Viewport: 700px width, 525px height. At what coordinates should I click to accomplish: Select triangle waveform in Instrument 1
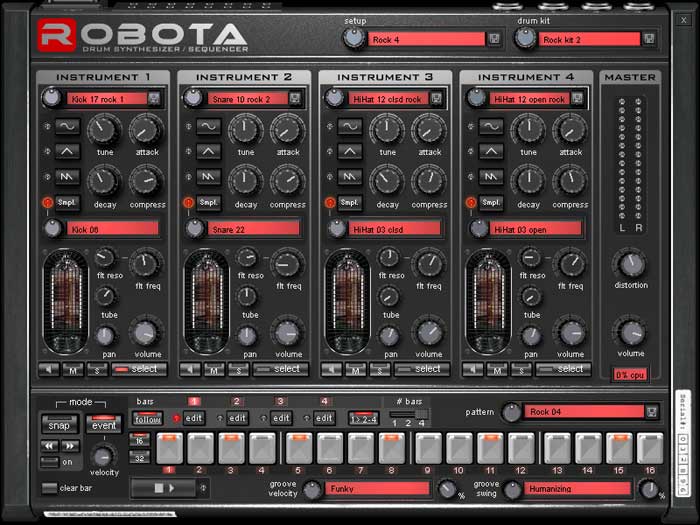click(x=67, y=151)
